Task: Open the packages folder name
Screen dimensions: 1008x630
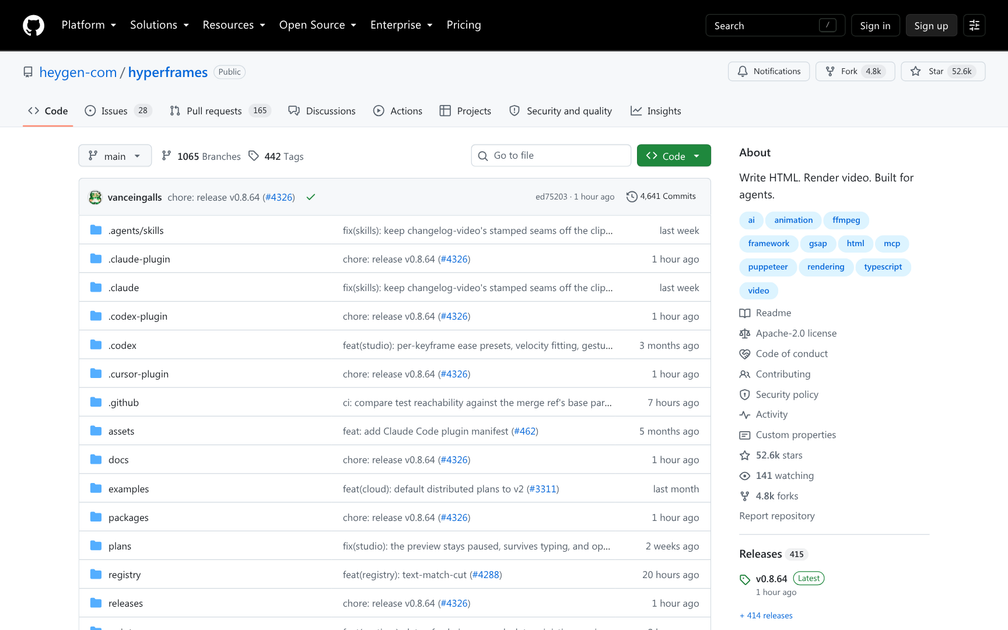Action: [129, 518]
